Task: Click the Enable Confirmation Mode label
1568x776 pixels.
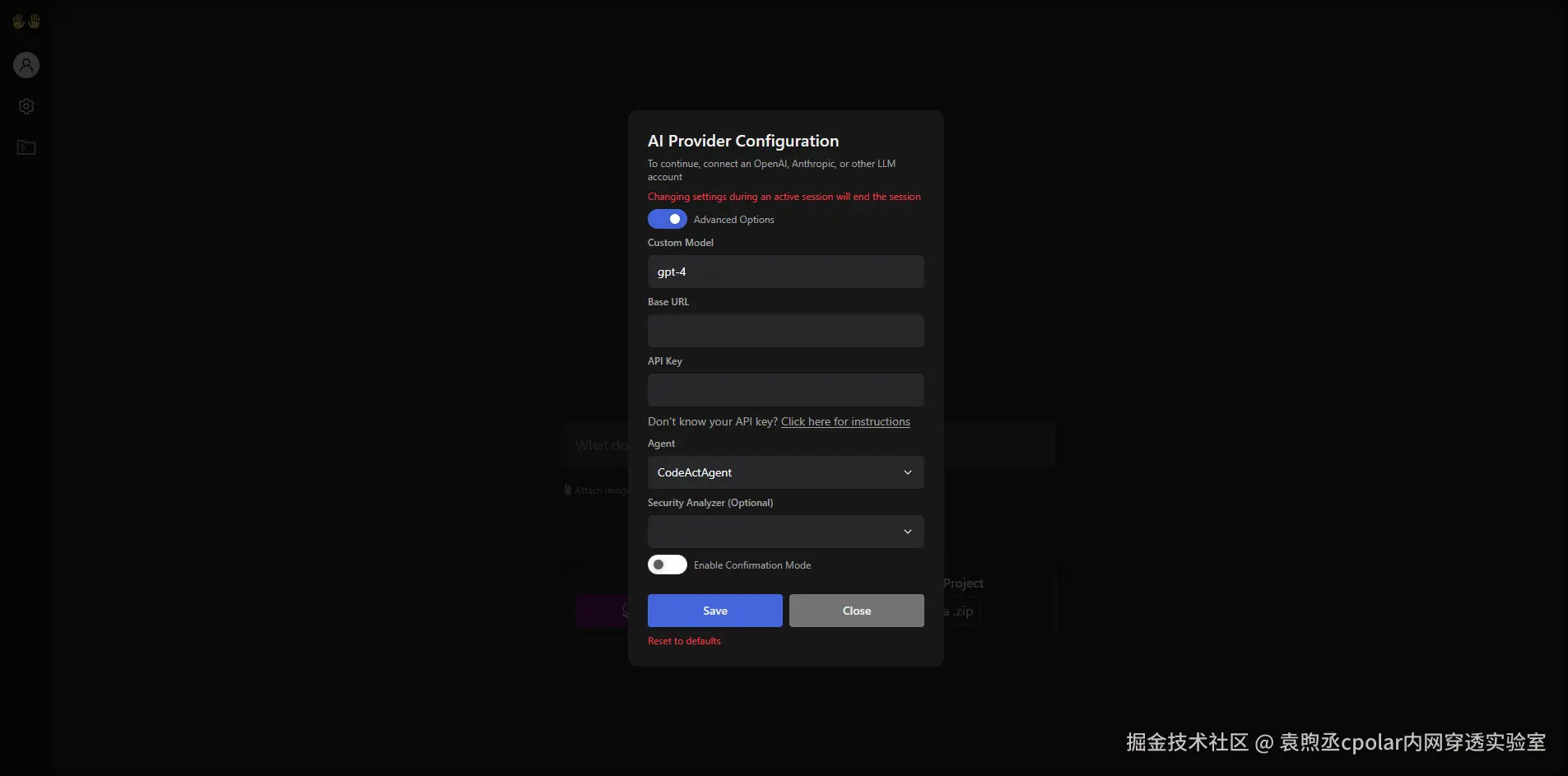Action: click(752, 565)
